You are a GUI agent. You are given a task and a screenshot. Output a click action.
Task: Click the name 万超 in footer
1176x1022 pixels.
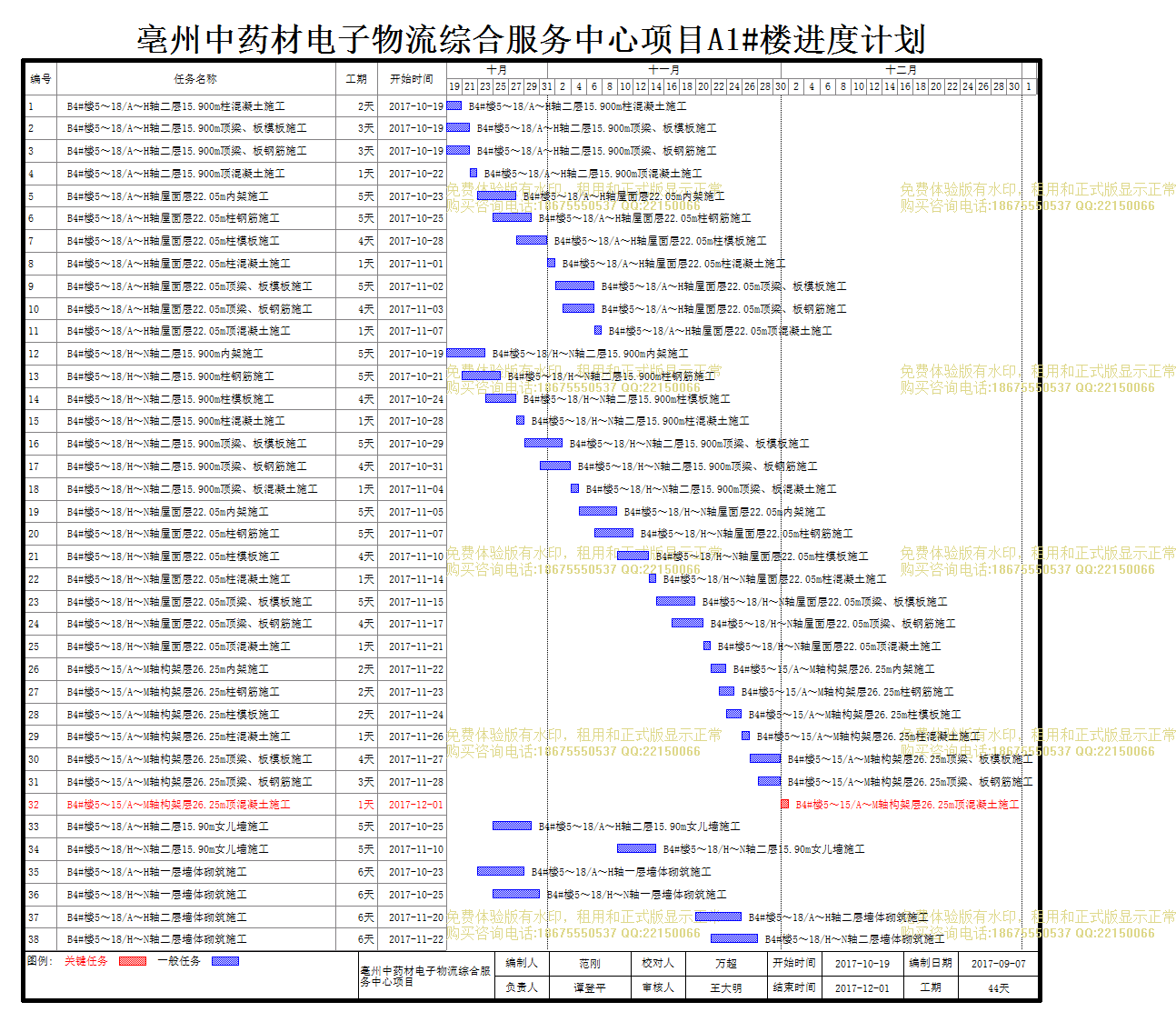(726, 963)
